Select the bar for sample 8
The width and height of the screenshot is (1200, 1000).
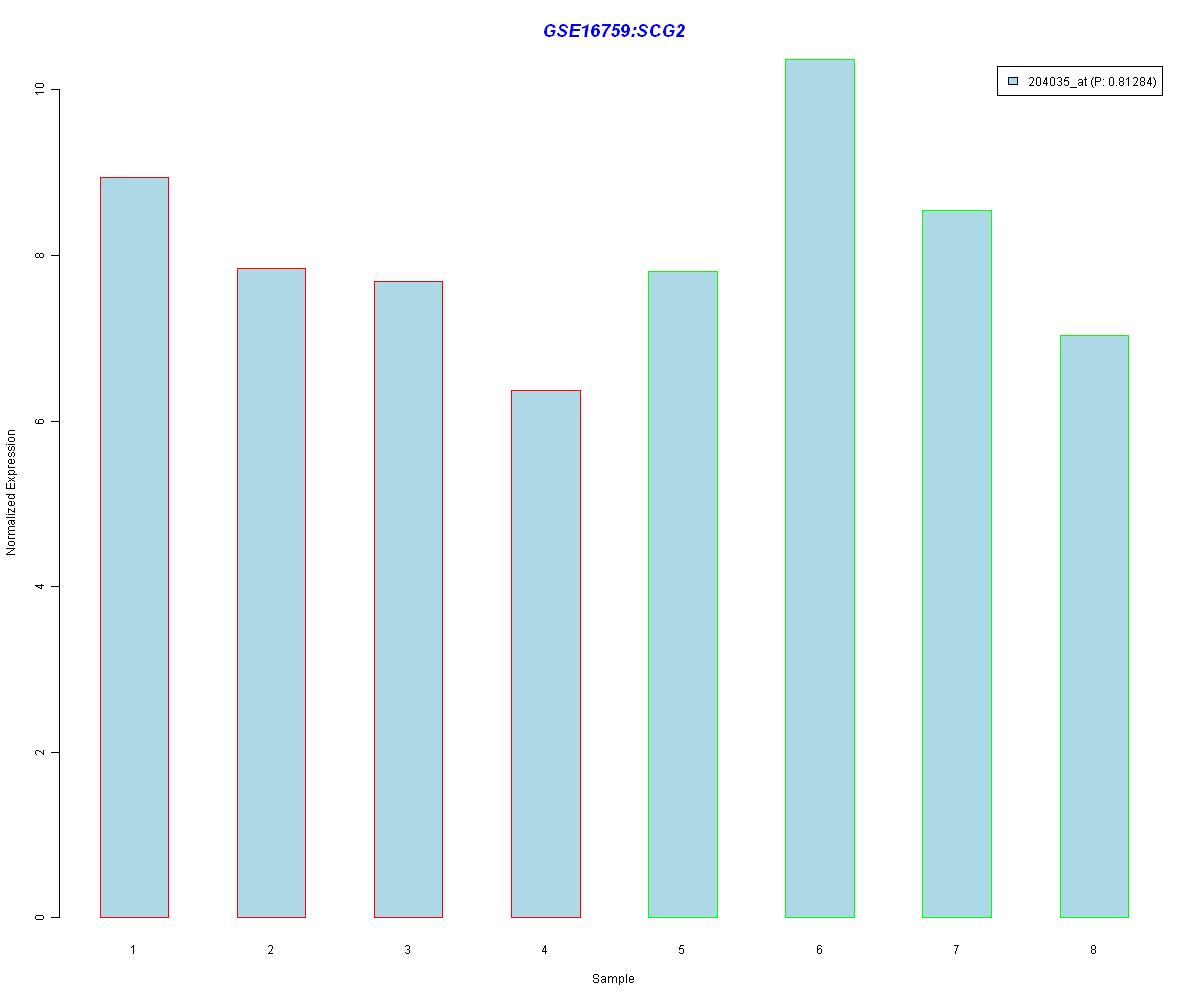(1094, 626)
